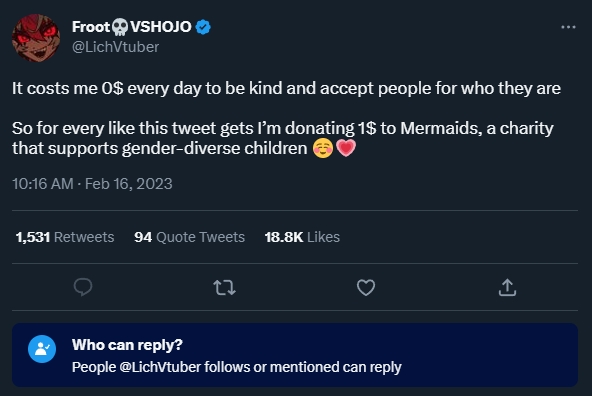The height and width of the screenshot is (396, 592).
Task: Open the red-eyed profile avatar picture
Action: [36, 38]
